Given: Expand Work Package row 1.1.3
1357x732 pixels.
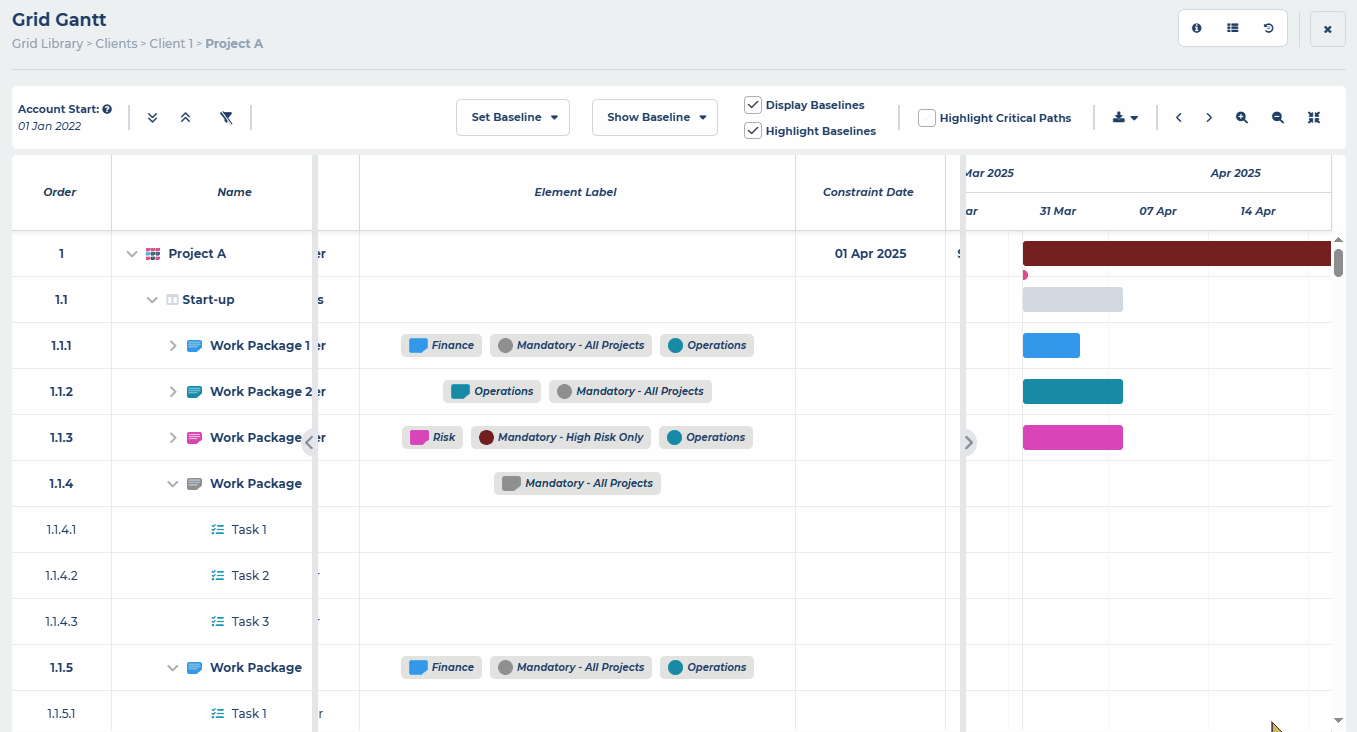Looking at the screenshot, I should coord(173,438).
